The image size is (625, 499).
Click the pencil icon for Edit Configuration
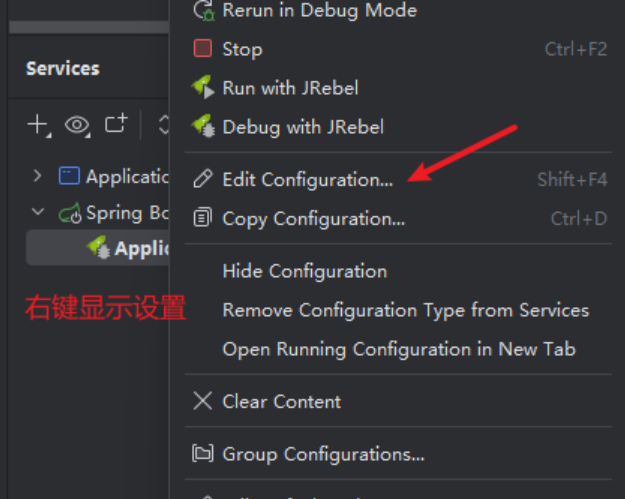click(x=203, y=179)
